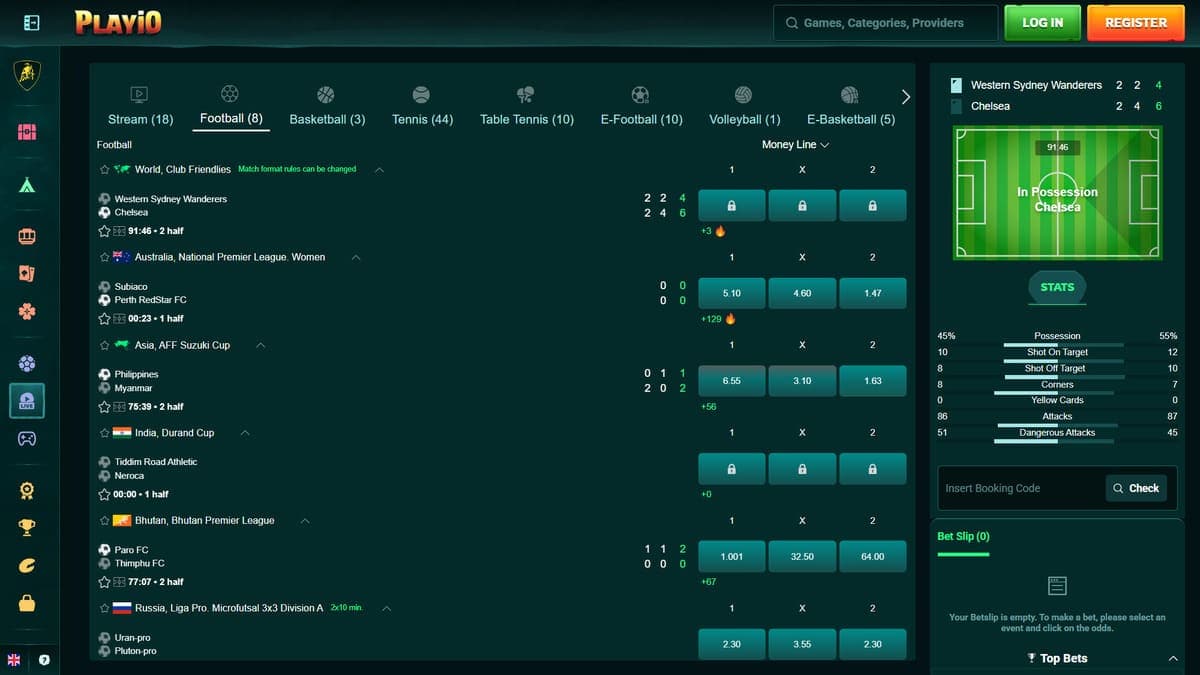Image resolution: width=1200 pixels, height=675 pixels.
Task: Click the fire icon next to +129
Action: coord(730,319)
